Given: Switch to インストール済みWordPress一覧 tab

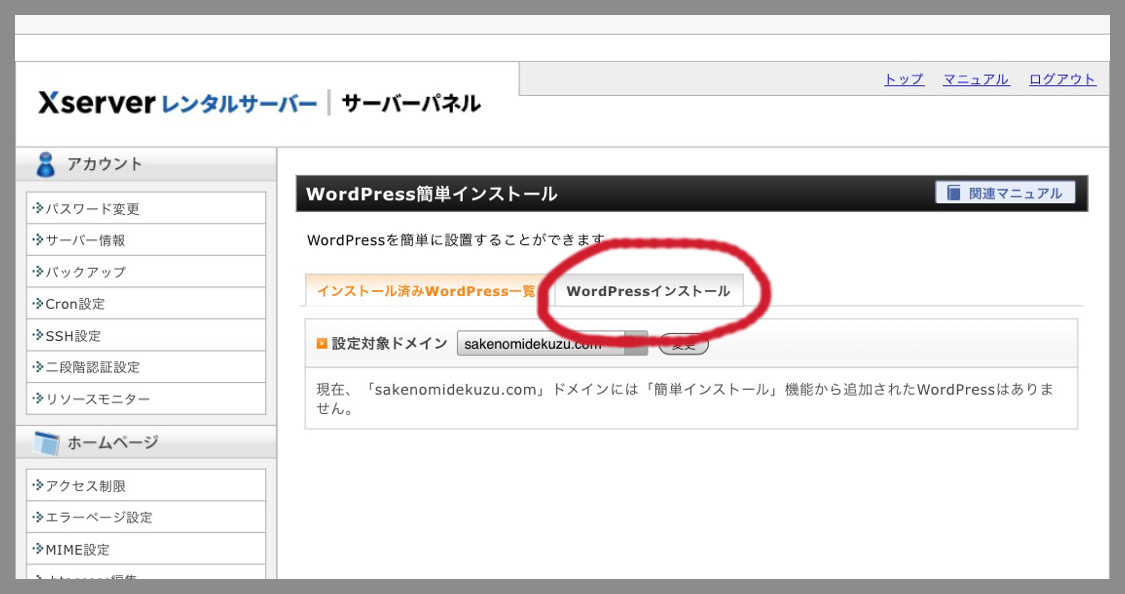Looking at the screenshot, I should (x=426, y=291).
